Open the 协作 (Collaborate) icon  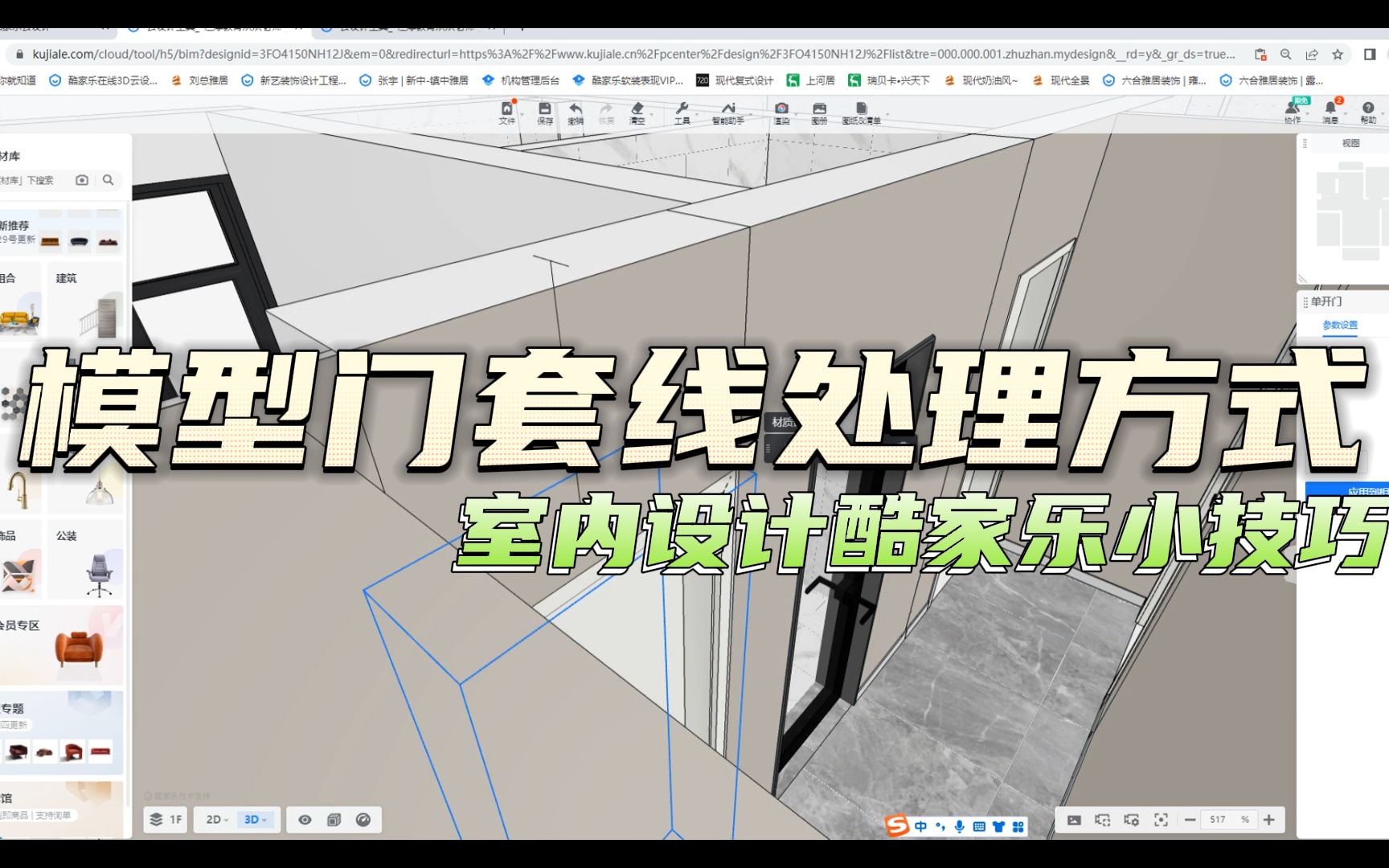(1293, 112)
